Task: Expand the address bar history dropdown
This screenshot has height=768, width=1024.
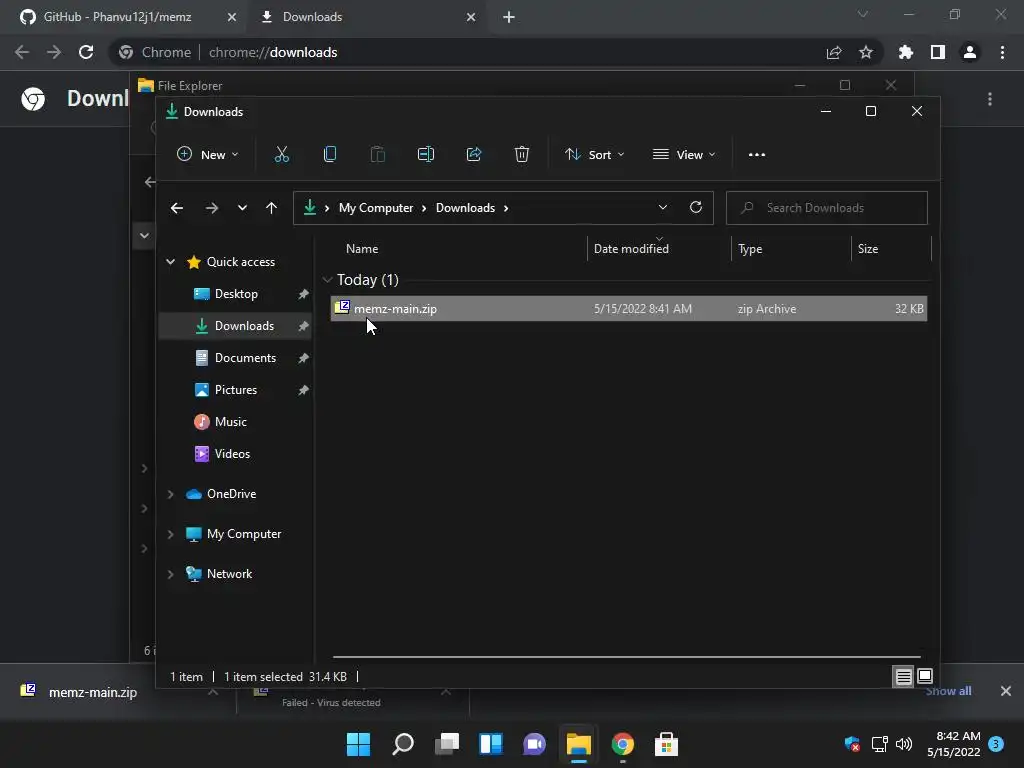Action: click(x=663, y=208)
